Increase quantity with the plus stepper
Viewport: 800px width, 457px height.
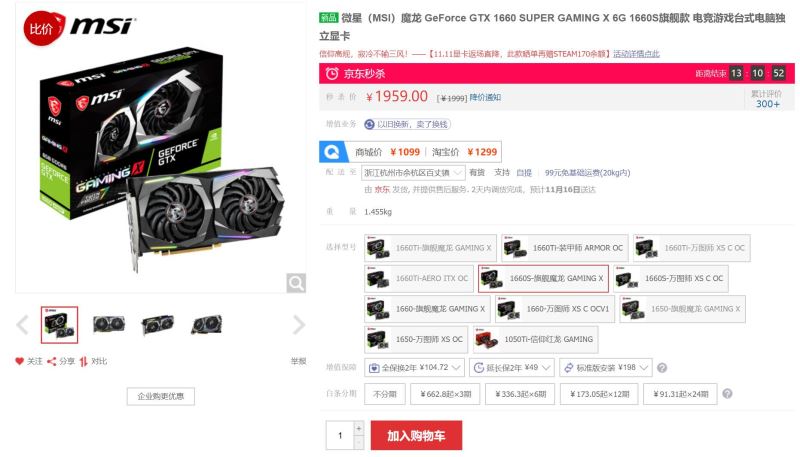point(359,428)
